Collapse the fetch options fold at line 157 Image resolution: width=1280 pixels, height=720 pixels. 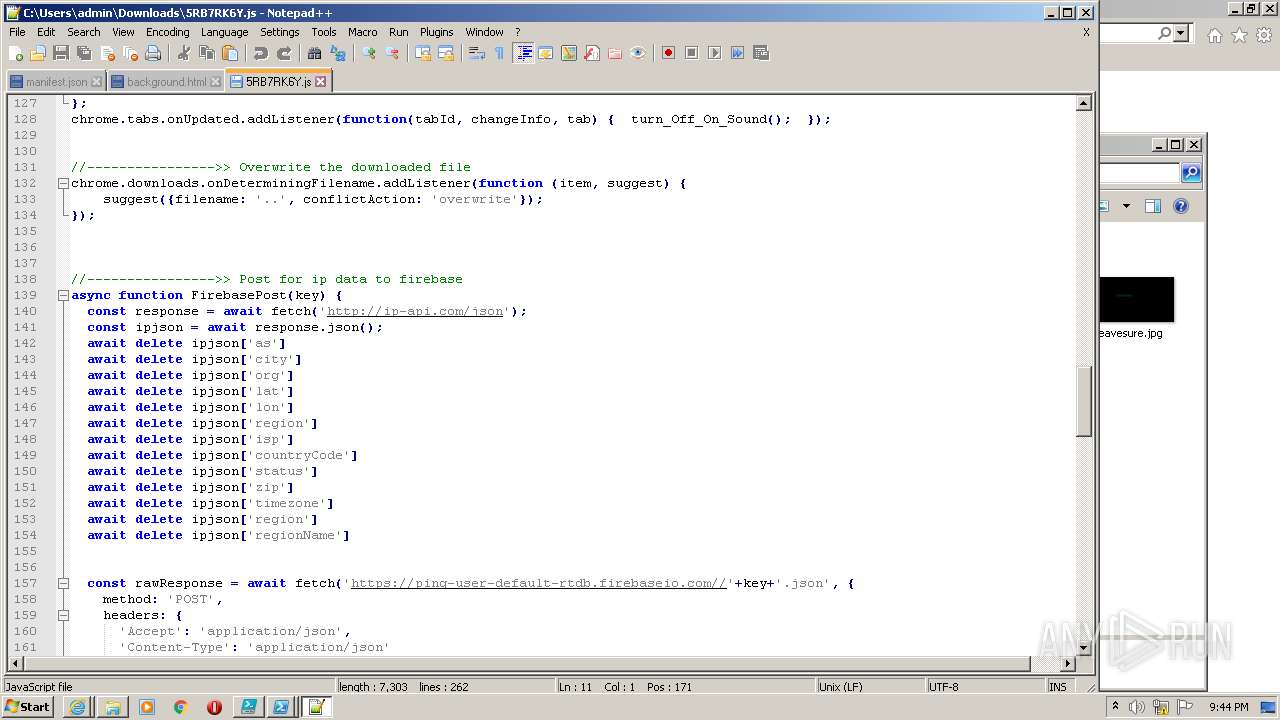coord(63,583)
